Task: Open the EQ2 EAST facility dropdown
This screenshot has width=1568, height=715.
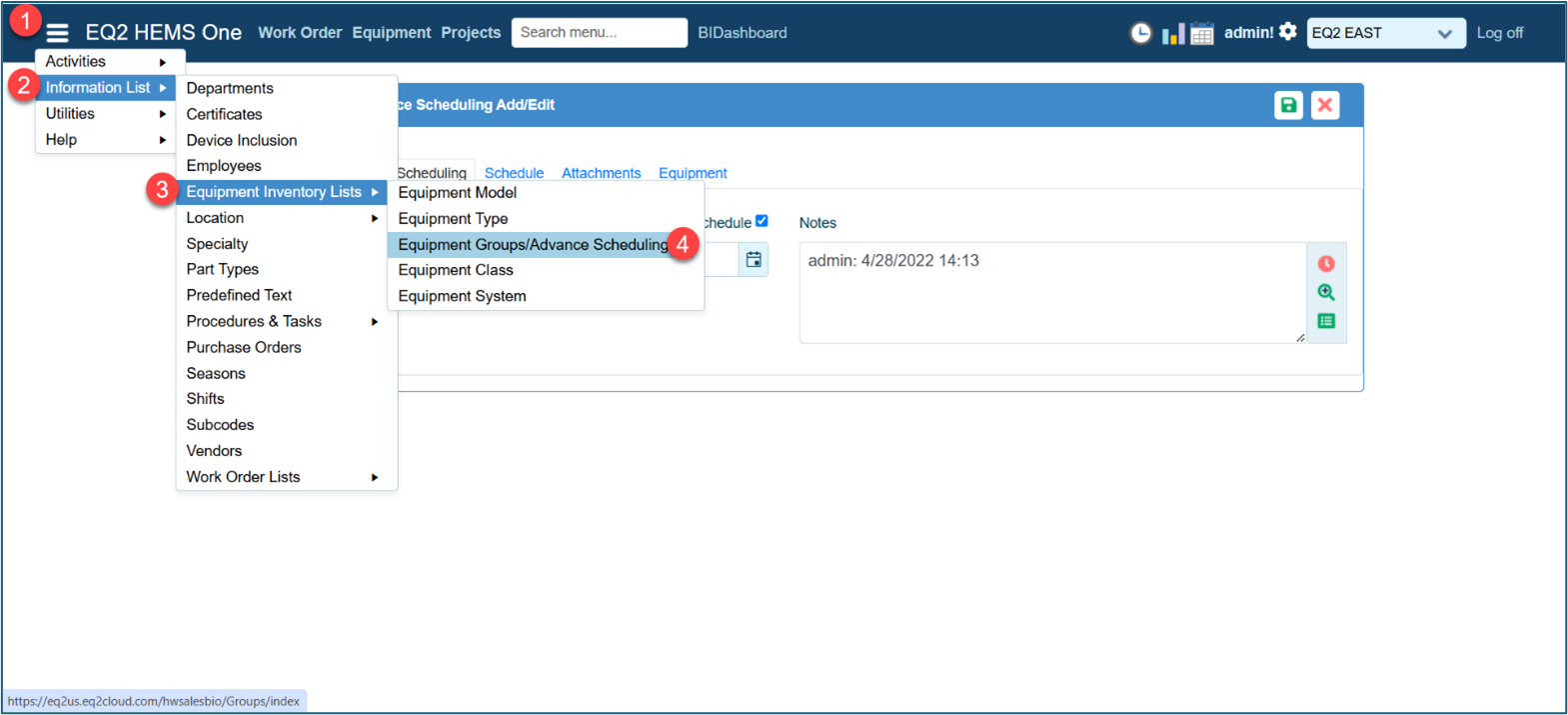Action: (1385, 33)
